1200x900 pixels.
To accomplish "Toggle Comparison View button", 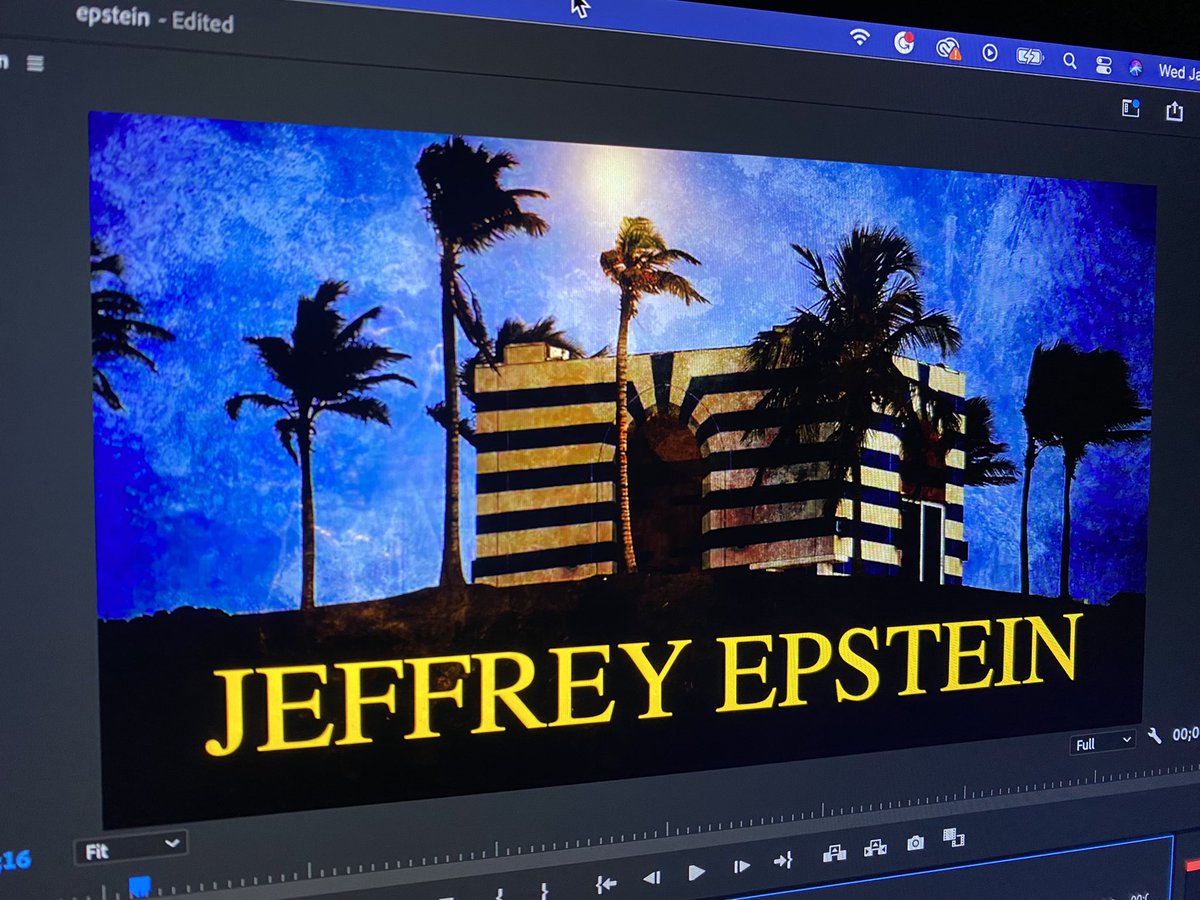I will 953,837.
